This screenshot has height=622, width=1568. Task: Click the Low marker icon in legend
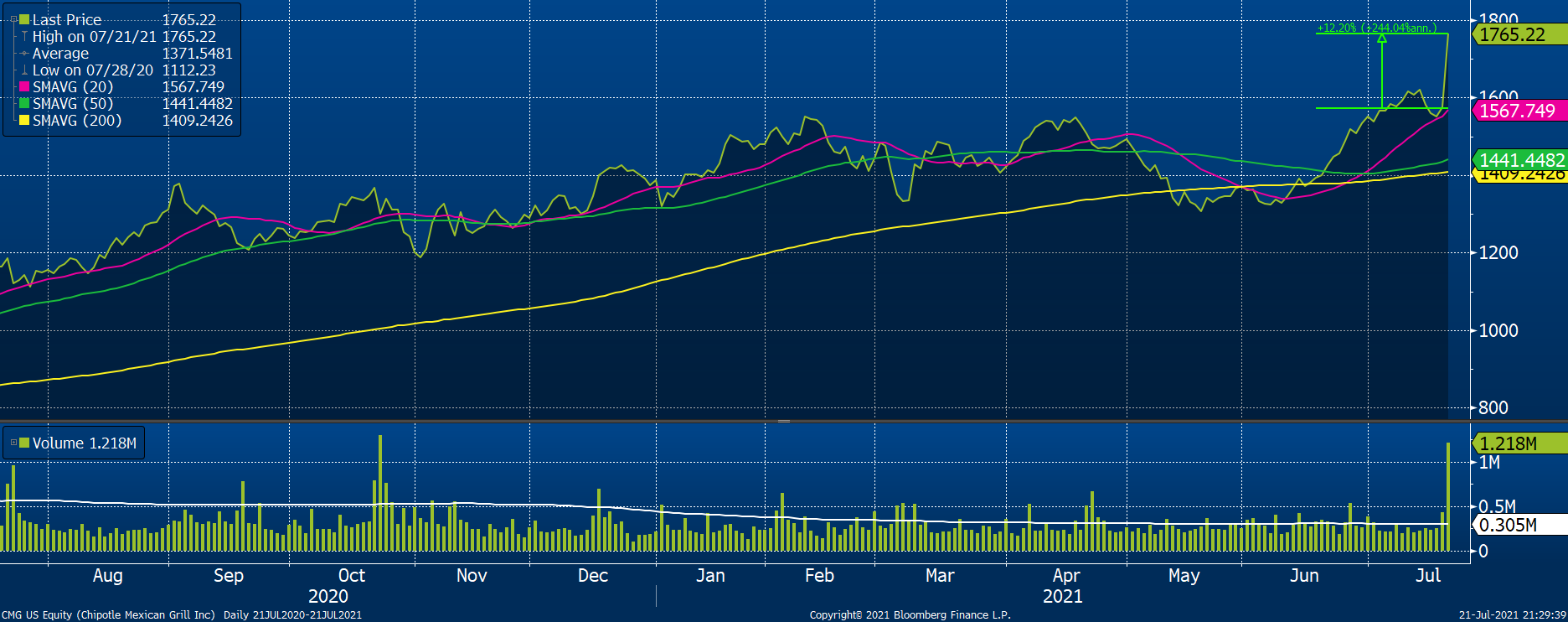24,70
